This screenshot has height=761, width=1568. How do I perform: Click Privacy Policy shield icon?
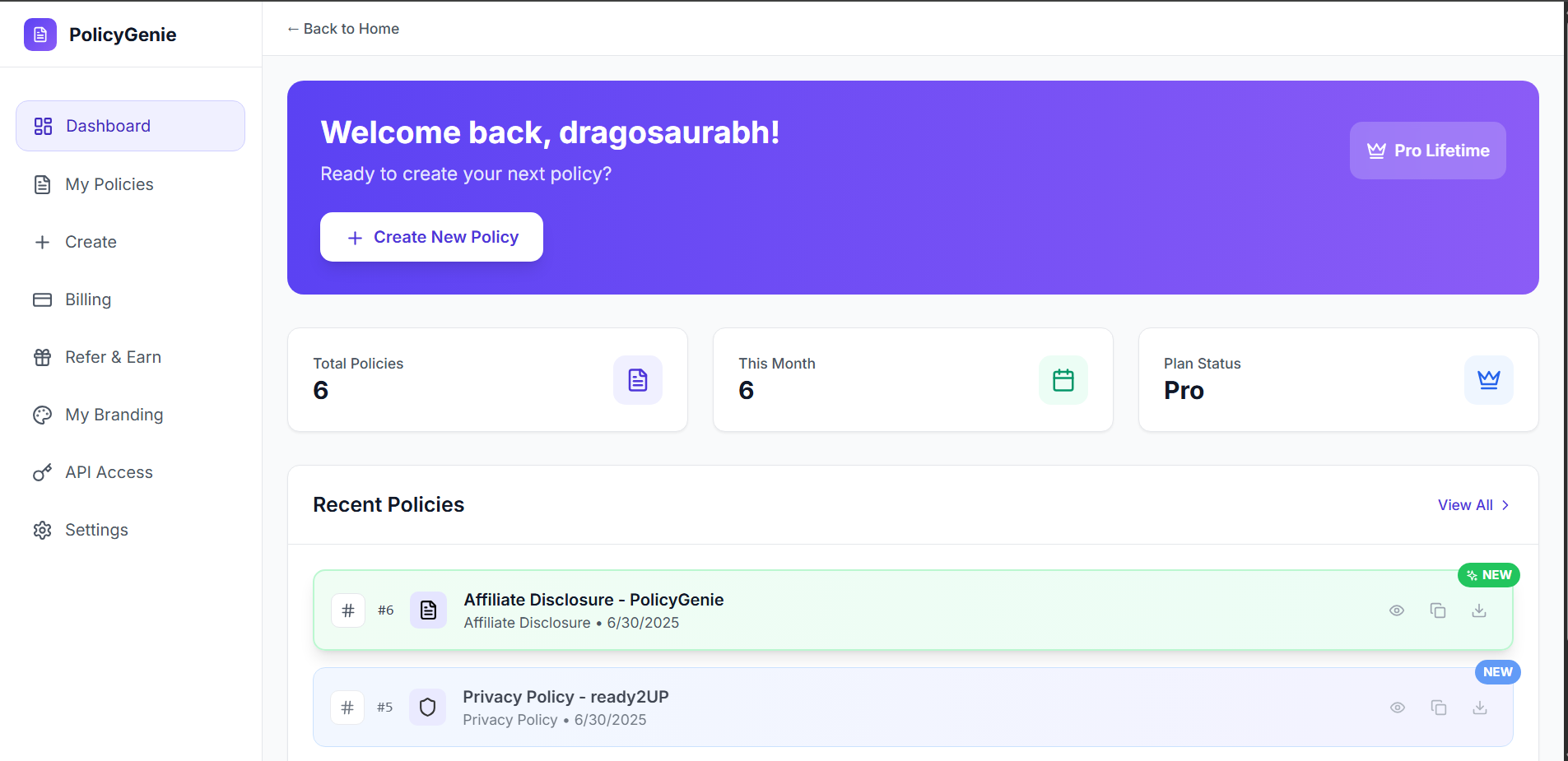click(428, 708)
